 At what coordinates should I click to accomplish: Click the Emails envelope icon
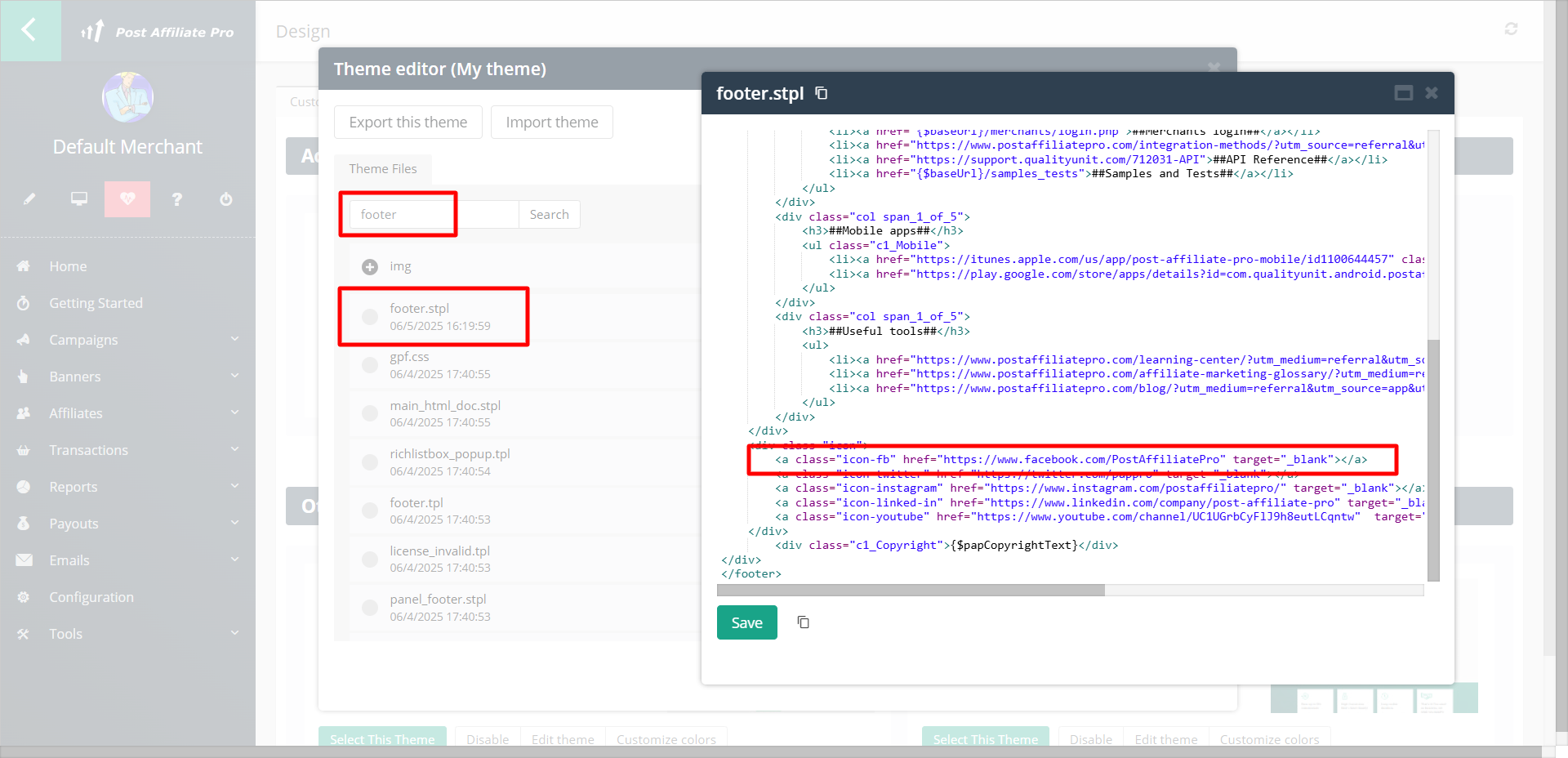(24, 560)
